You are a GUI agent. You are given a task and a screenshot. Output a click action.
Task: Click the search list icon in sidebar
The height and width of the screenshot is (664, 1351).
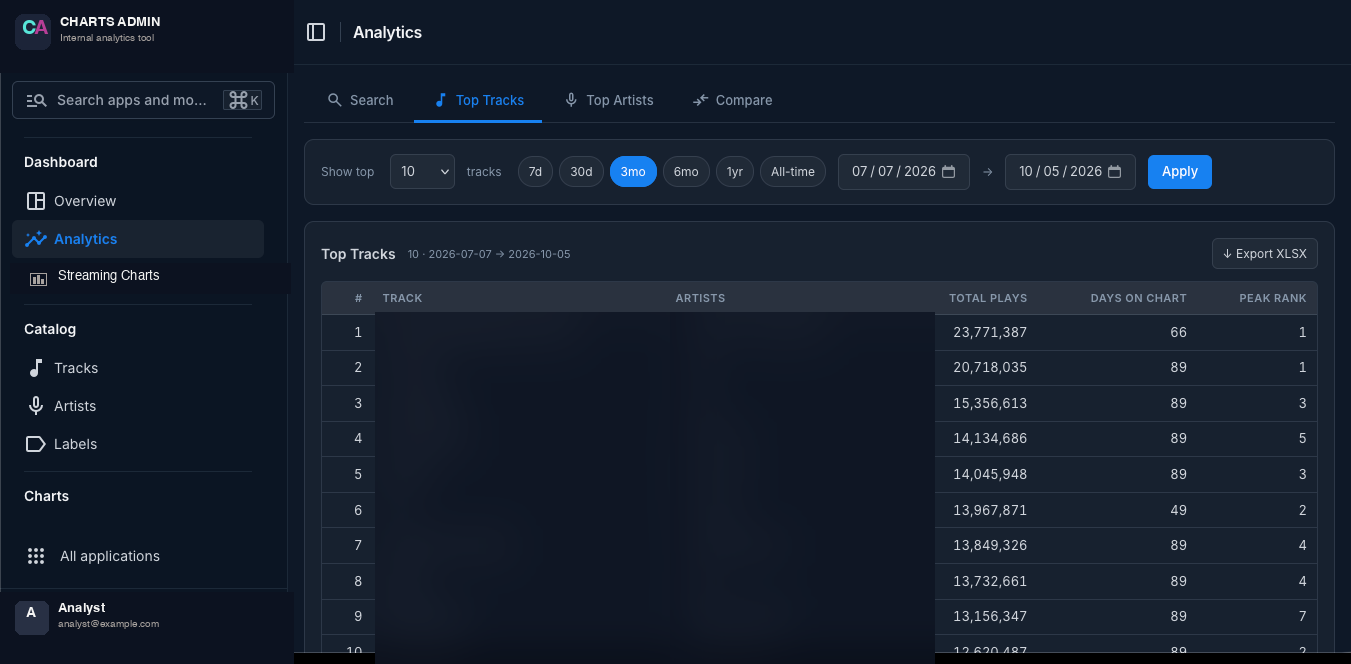coord(36,100)
